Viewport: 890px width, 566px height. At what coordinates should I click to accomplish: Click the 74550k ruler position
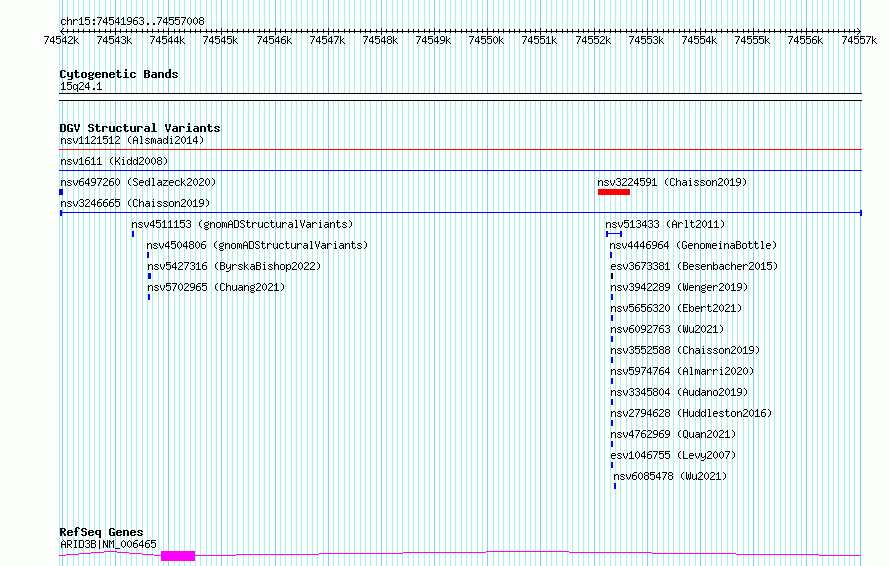486,40
